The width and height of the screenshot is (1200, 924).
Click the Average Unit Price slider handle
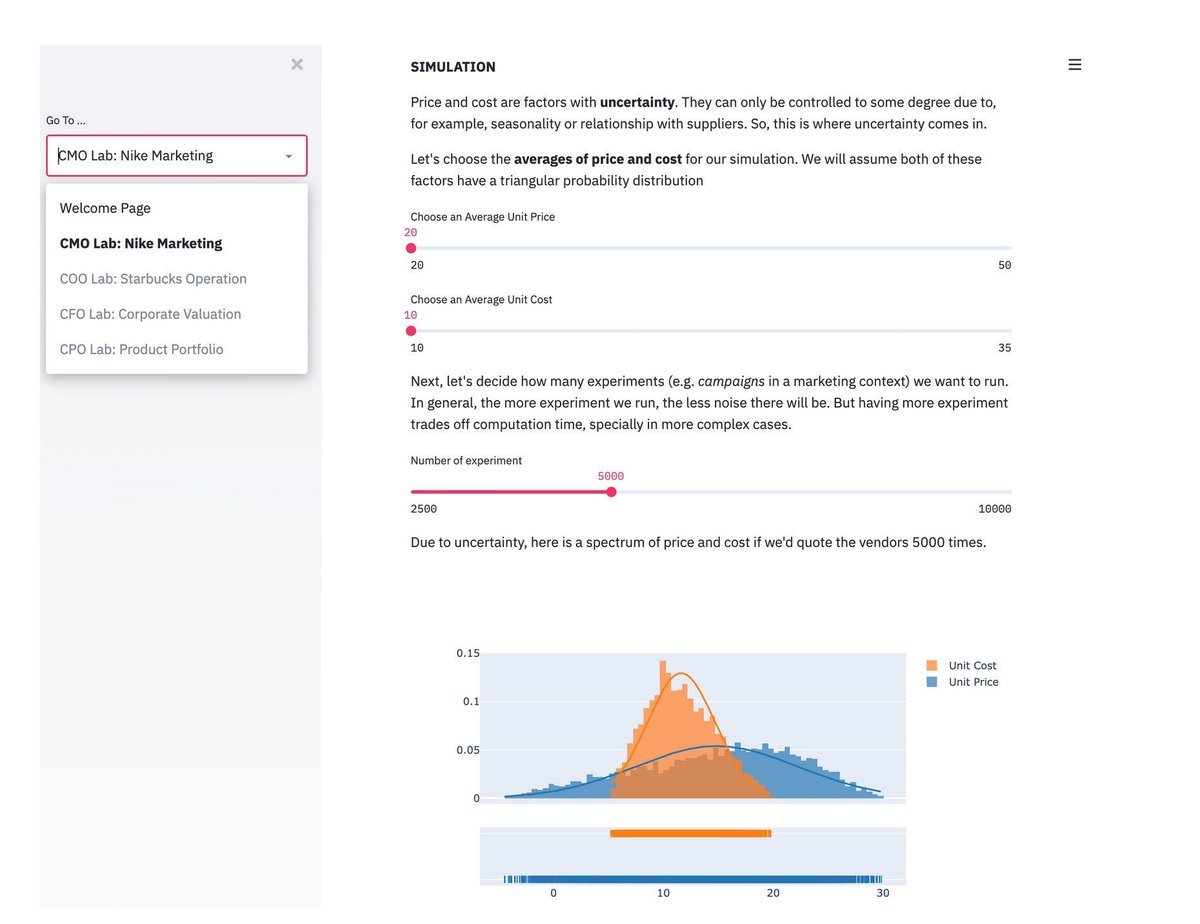click(411, 248)
